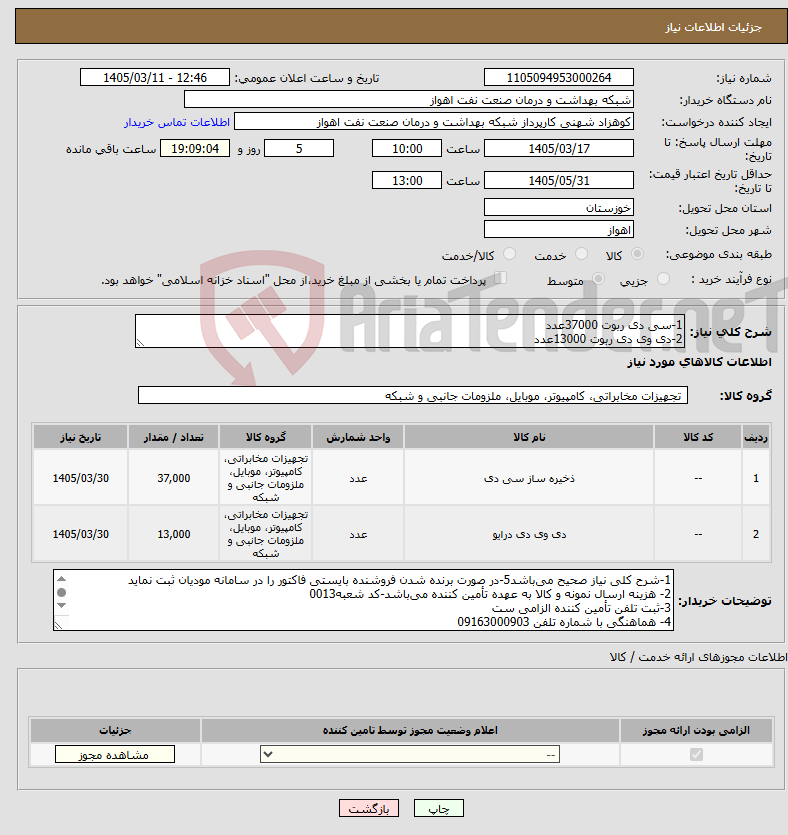Screen dimensions: 788x835
Task: Select the کالا/خدمت radio button
Action: (510, 254)
